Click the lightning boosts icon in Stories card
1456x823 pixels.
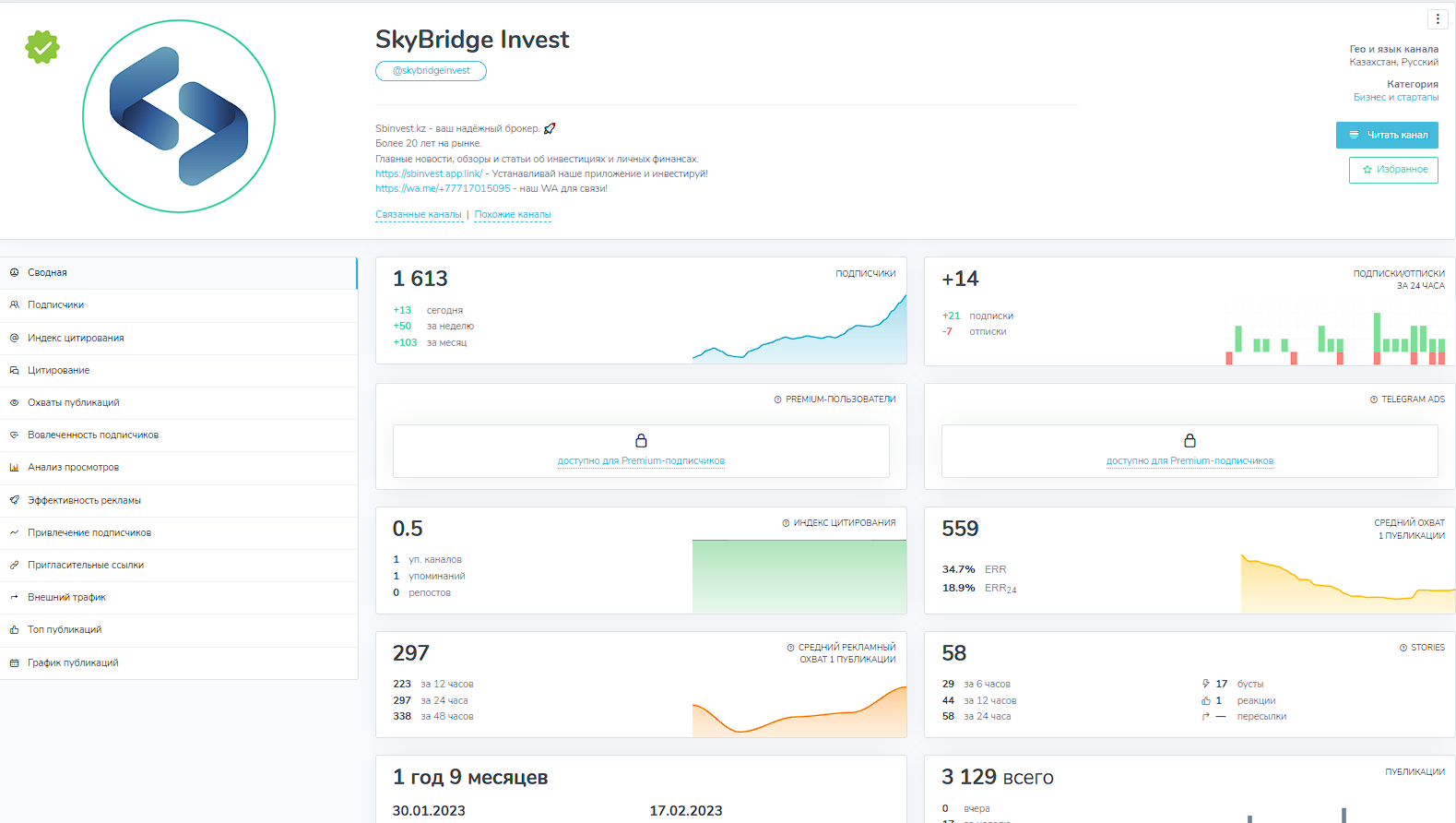[x=1205, y=685]
